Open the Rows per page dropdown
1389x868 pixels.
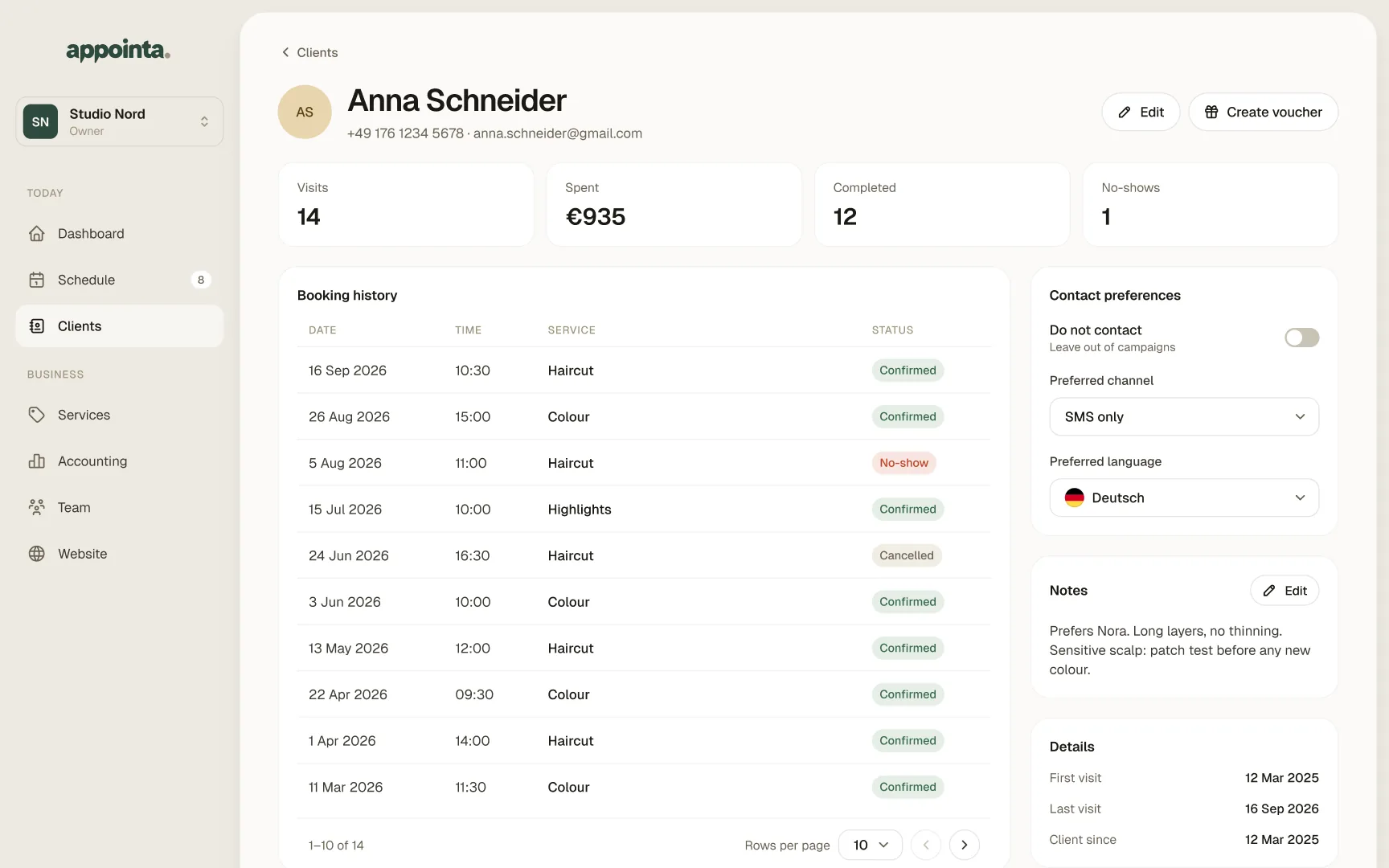[x=871, y=845]
